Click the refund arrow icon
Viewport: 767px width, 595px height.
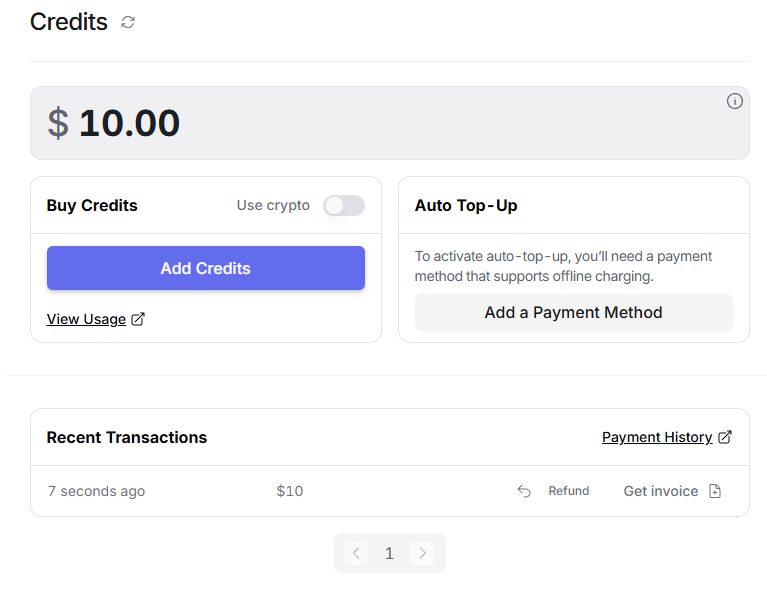tap(524, 491)
